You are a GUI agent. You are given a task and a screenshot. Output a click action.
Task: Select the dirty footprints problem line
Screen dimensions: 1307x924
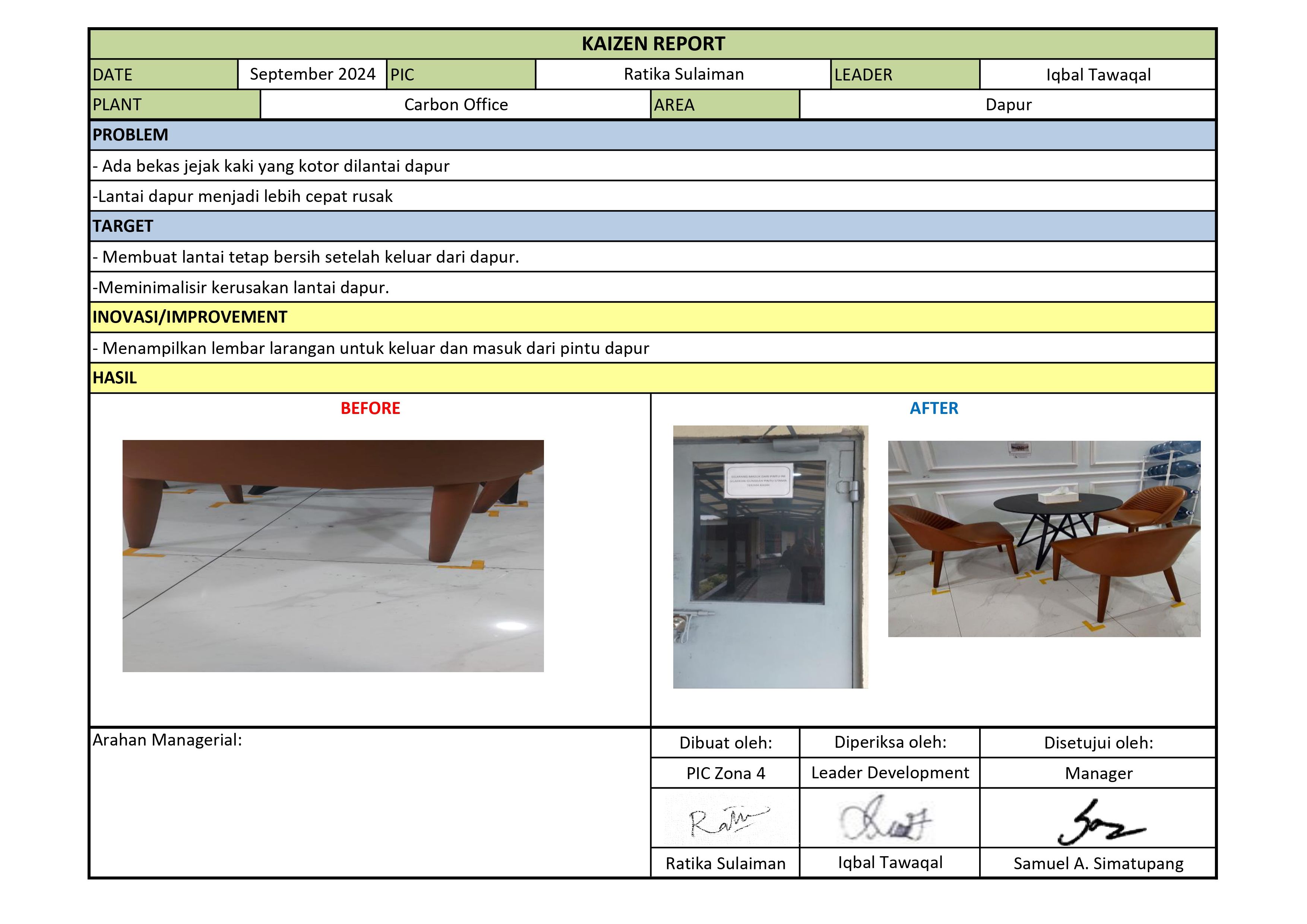tap(272, 166)
